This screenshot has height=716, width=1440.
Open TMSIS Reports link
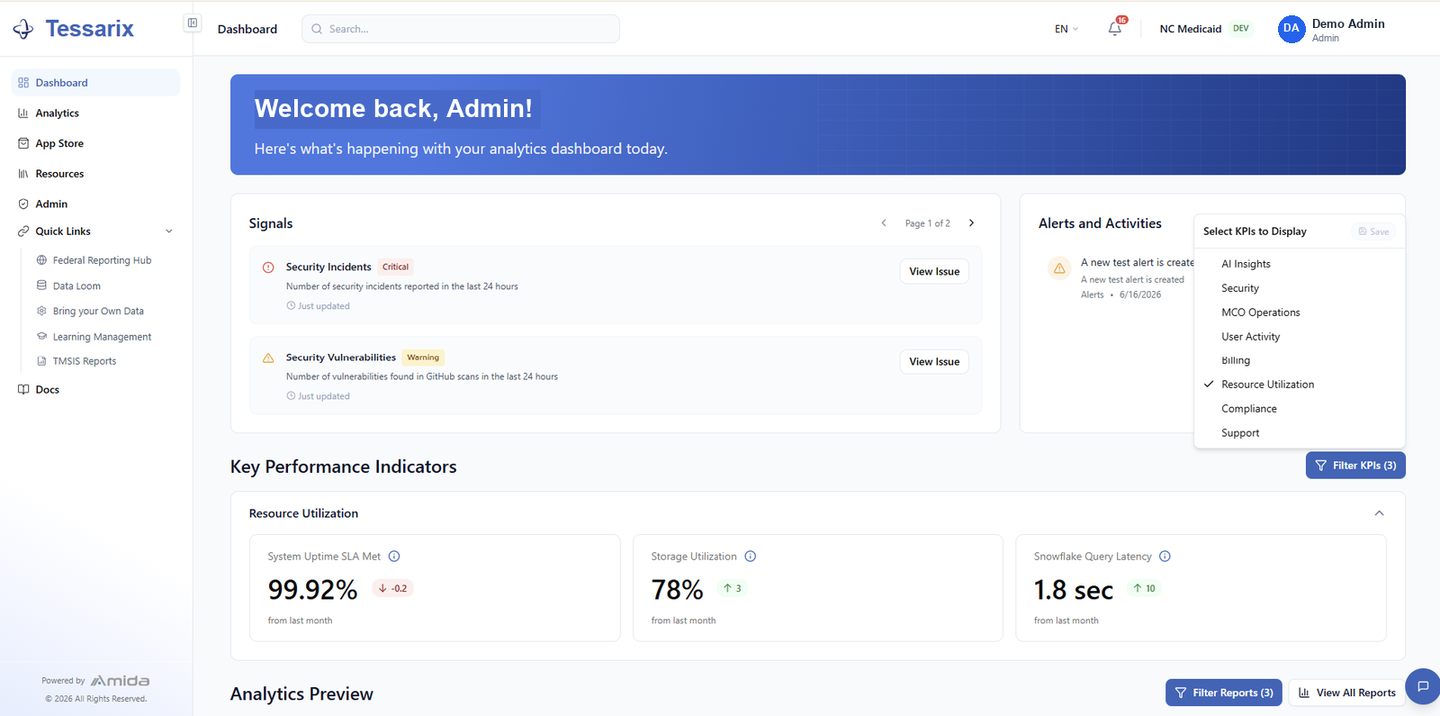[85, 361]
